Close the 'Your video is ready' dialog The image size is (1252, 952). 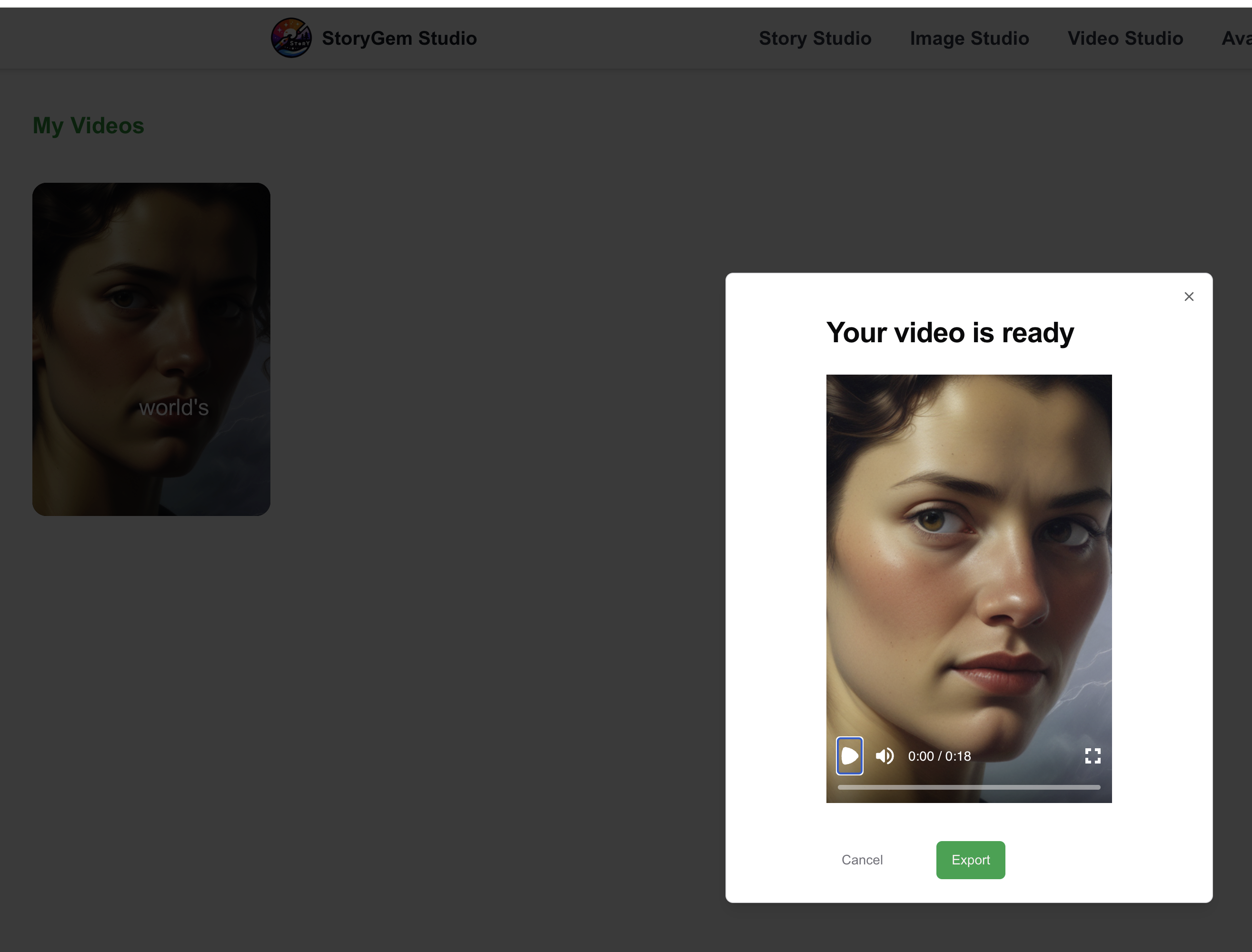coord(1189,297)
